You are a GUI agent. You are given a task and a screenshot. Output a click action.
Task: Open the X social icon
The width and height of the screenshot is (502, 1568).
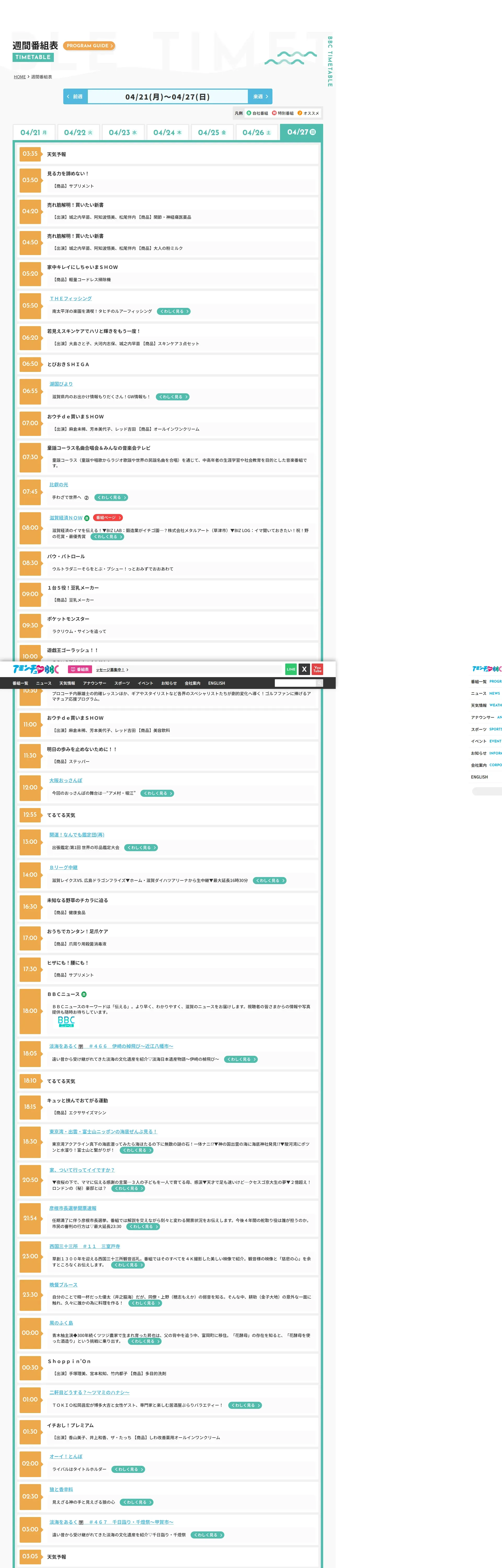pos(304,669)
